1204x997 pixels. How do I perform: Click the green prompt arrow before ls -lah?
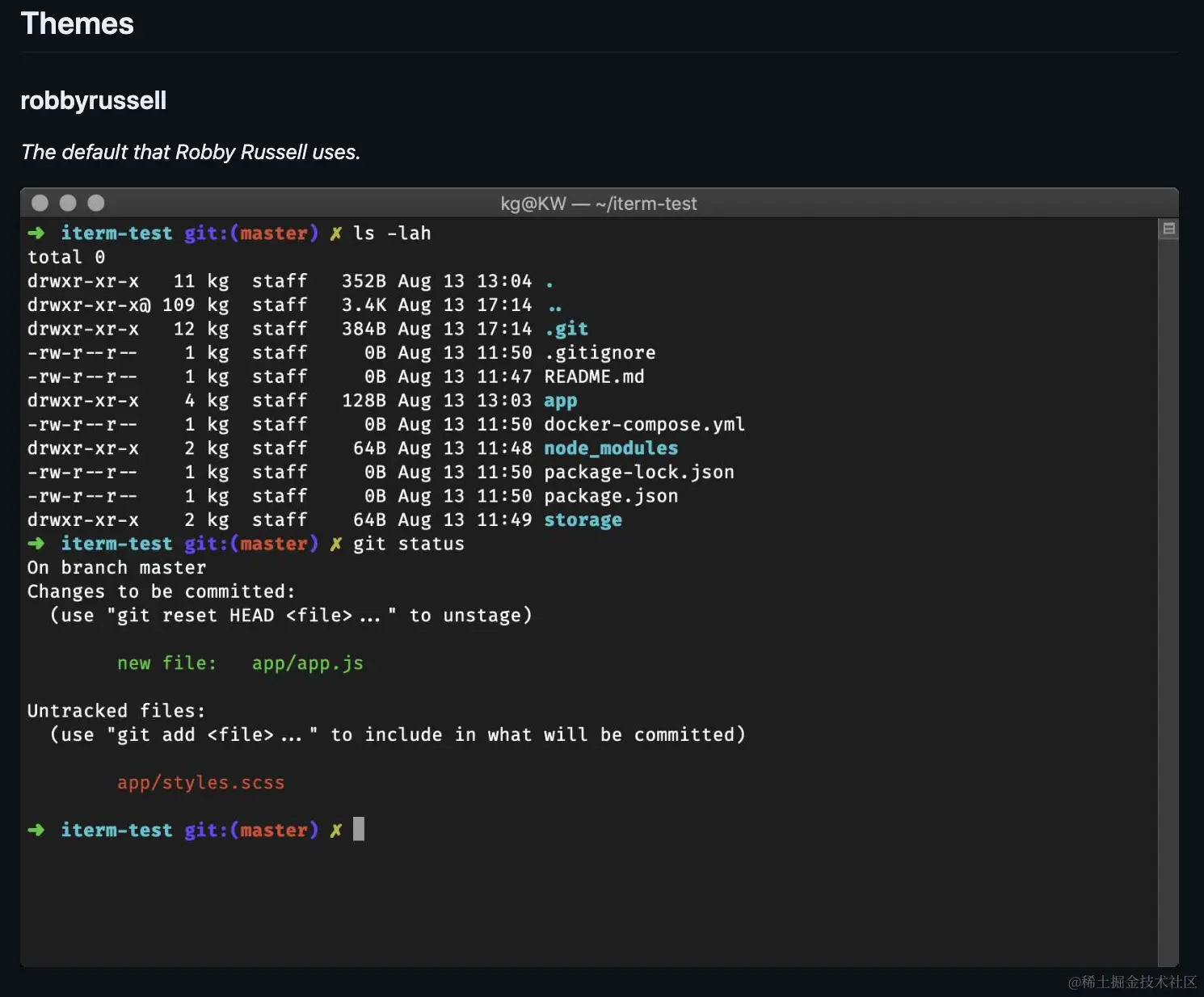coord(36,233)
